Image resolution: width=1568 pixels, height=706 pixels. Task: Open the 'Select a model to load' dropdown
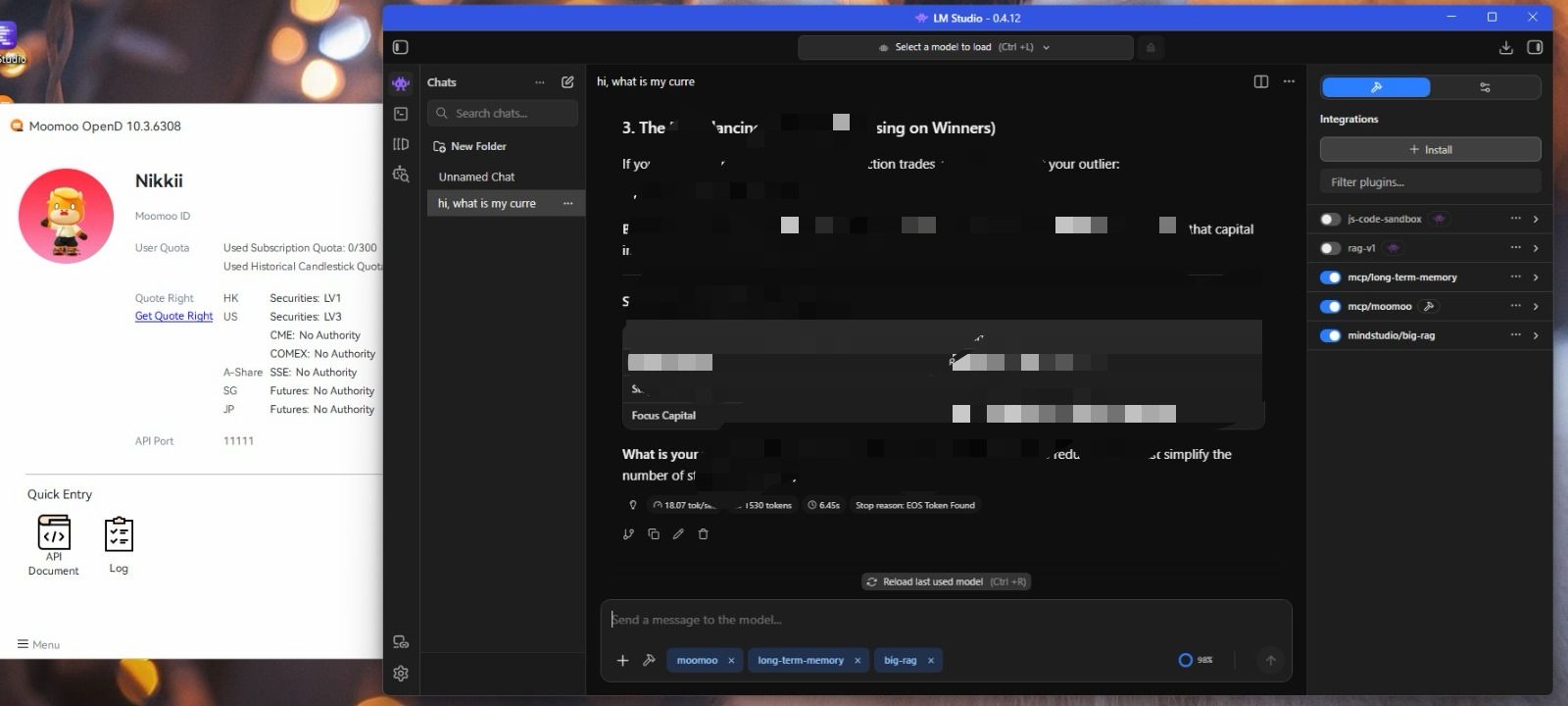(965, 47)
